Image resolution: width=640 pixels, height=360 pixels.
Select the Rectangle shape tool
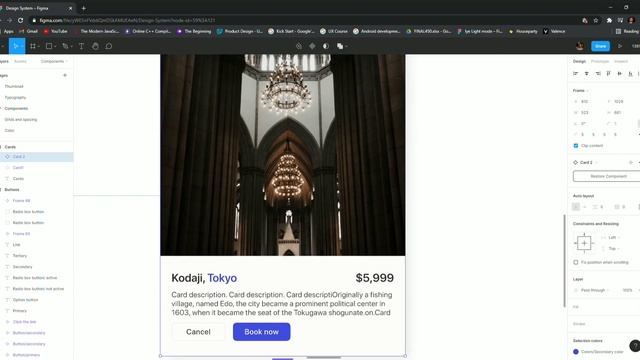(x=49, y=47)
